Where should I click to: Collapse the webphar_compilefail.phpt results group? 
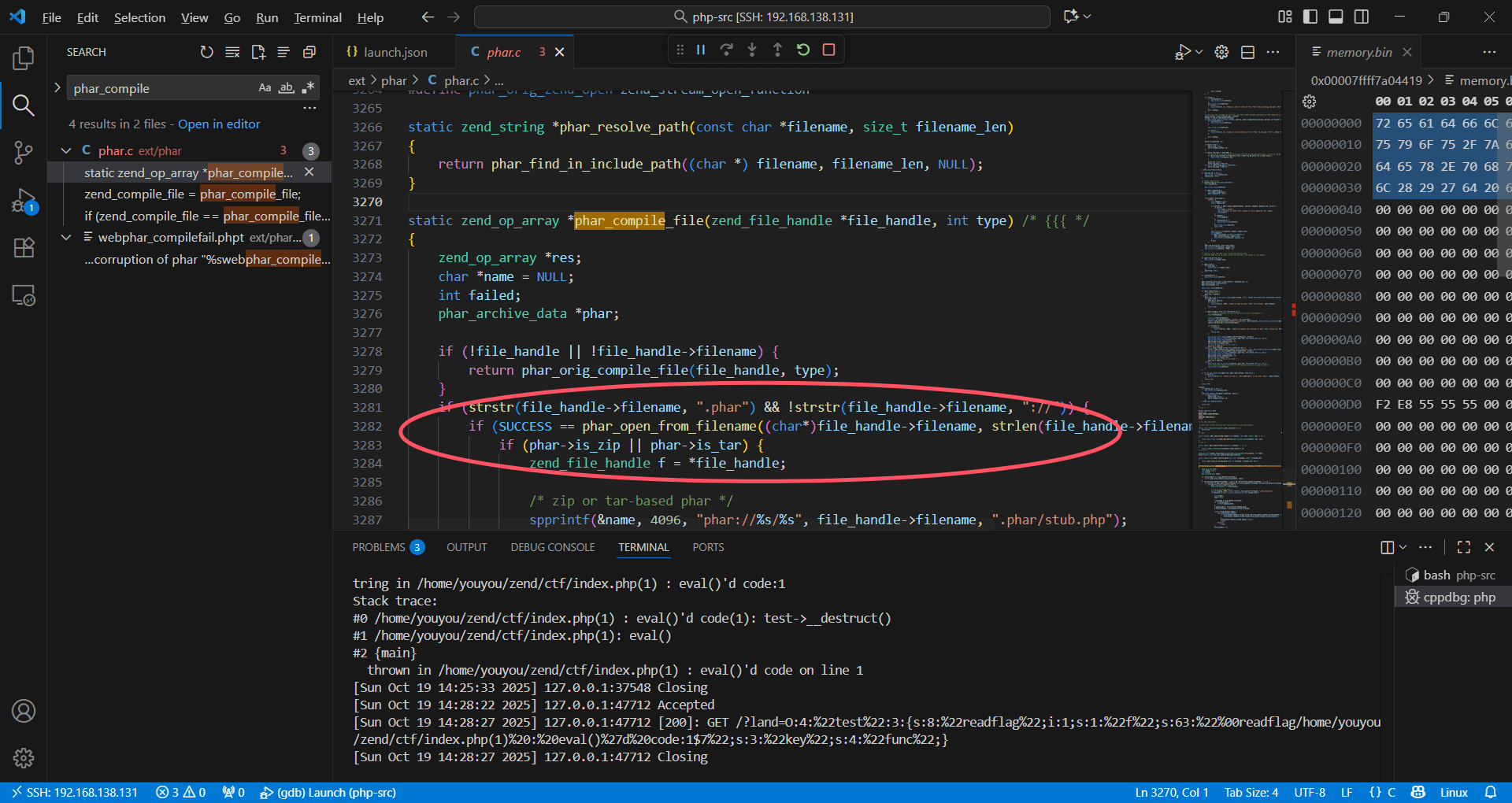point(66,238)
